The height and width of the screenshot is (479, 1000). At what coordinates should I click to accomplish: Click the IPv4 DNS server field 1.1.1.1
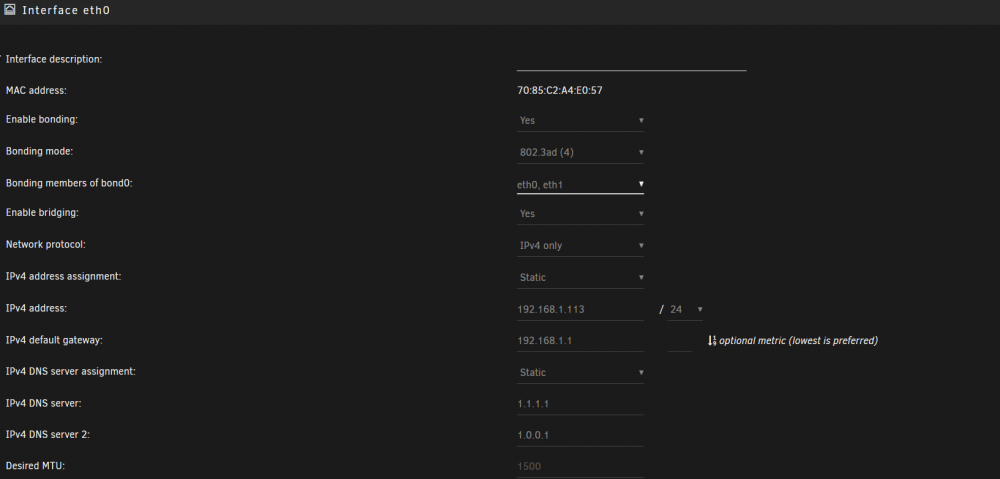(x=580, y=404)
